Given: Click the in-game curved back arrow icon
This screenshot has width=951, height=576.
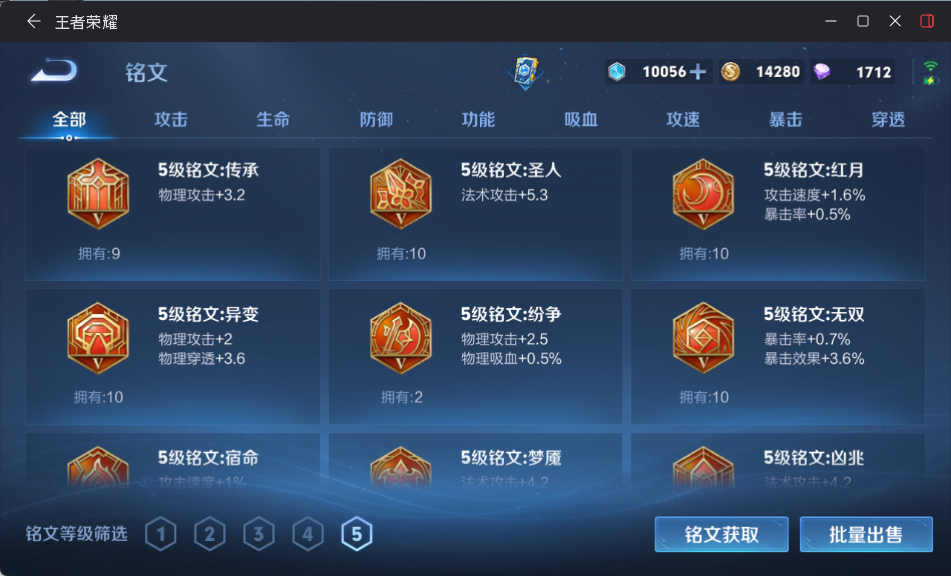Looking at the screenshot, I should 54,71.
